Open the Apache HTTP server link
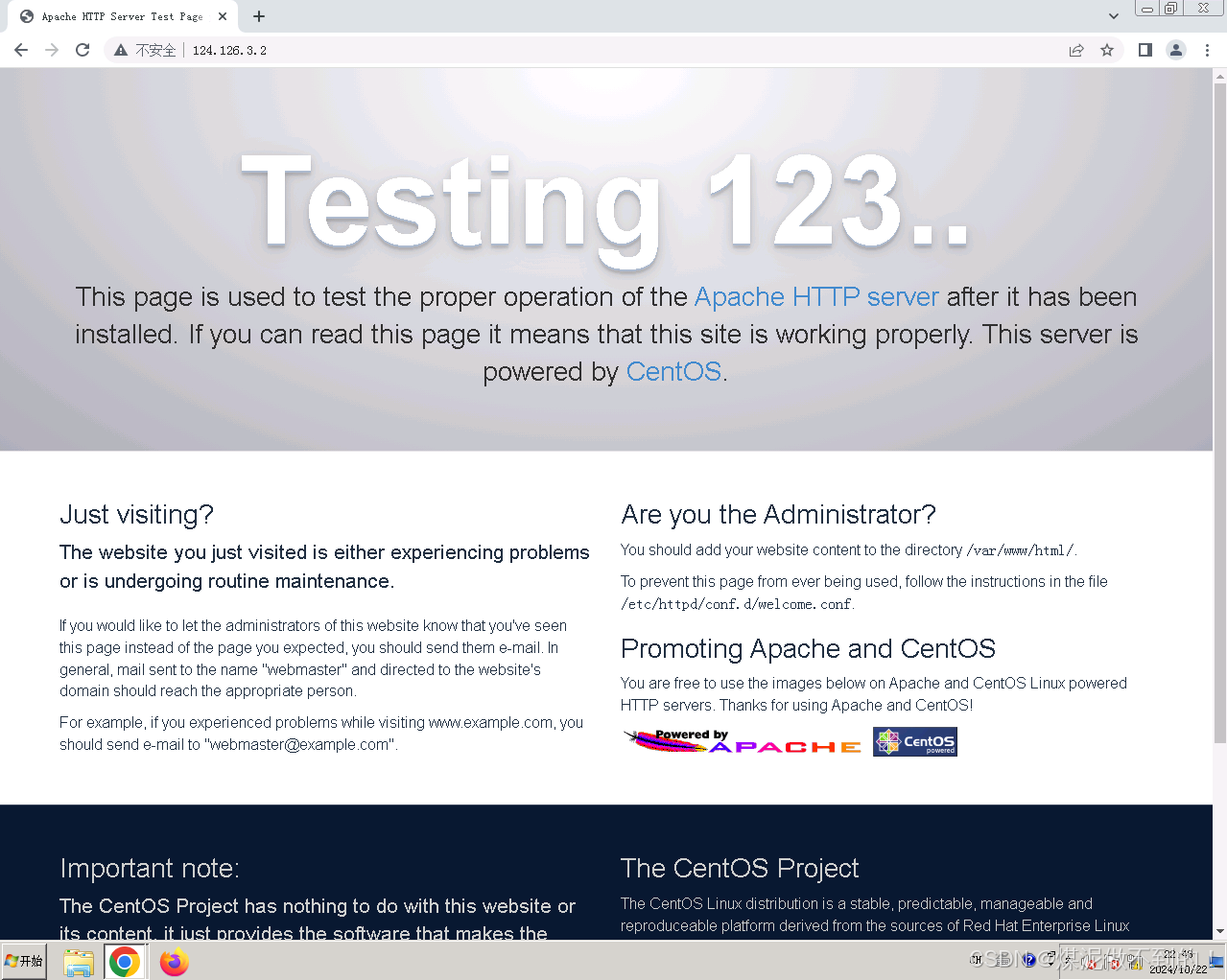Viewport: 1227px width, 980px height. (816, 297)
